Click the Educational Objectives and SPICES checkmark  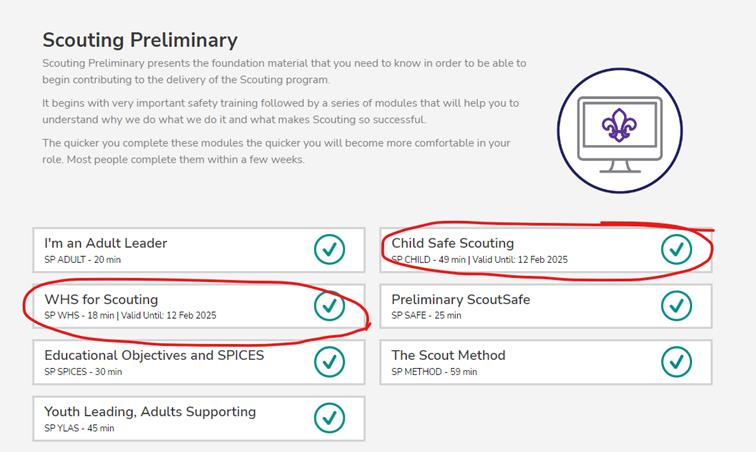coord(329,361)
